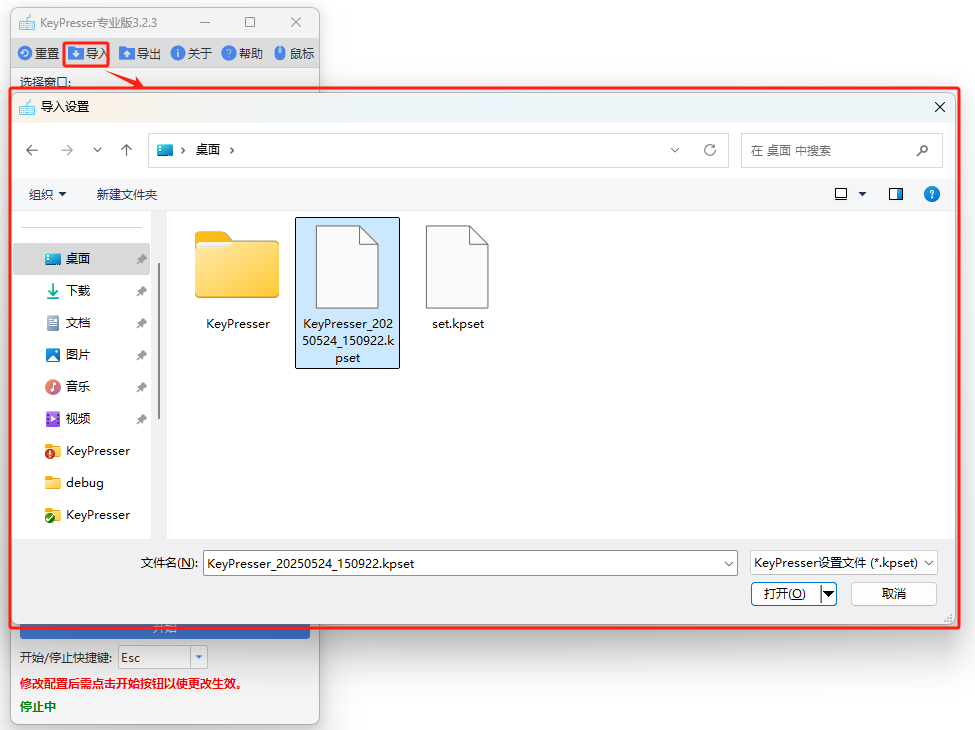Click 桌面 breadcrumb in the address bar
Screen dimensions: 975x730
point(208,150)
